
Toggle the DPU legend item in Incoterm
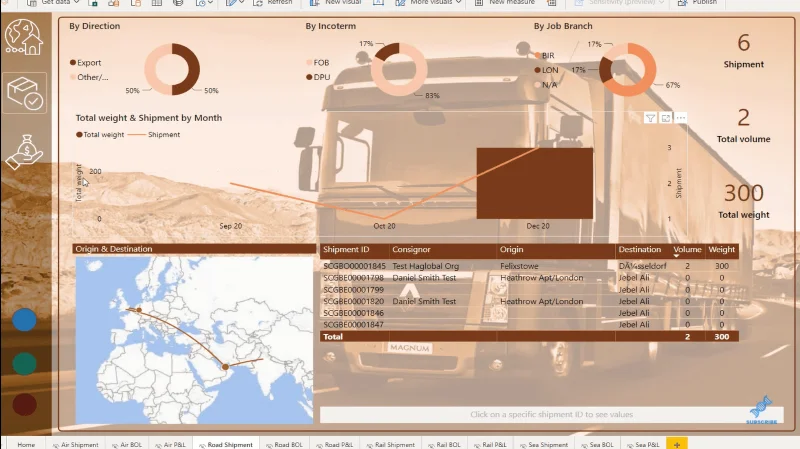click(318, 77)
